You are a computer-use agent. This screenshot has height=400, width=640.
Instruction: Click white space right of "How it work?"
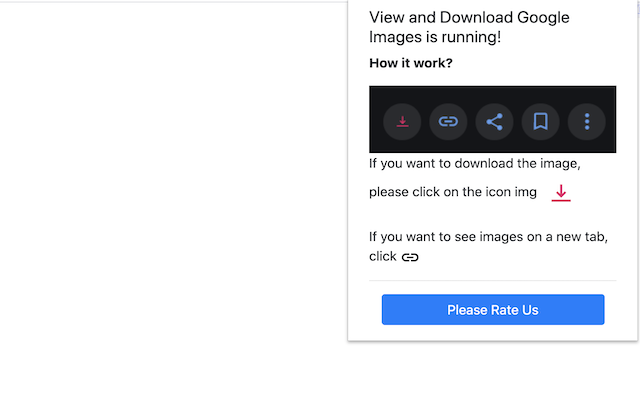click(540, 63)
